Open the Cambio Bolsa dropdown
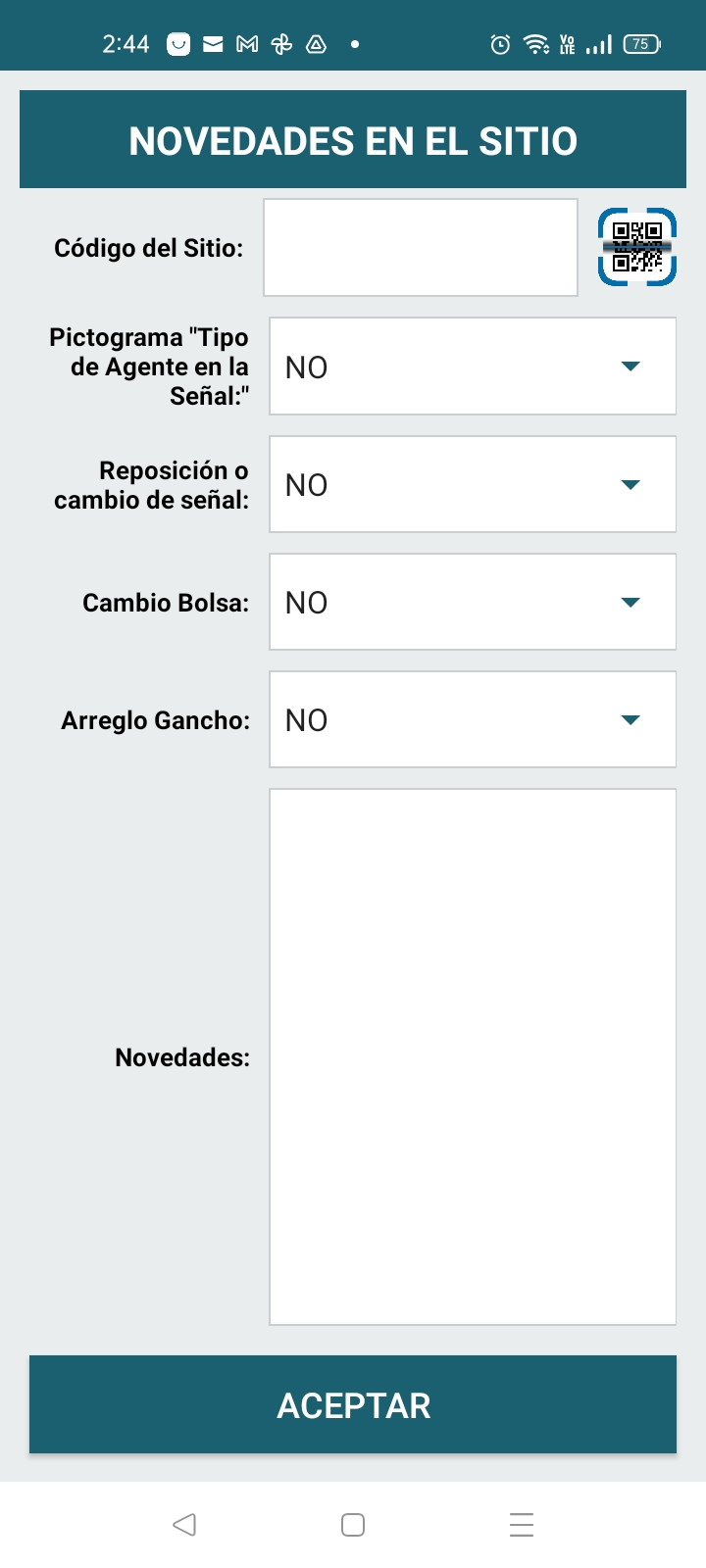 pos(473,602)
